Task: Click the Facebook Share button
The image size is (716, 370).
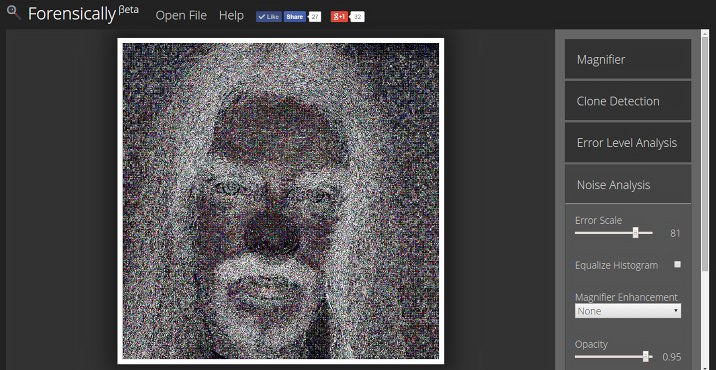Action: click(295, 17)
